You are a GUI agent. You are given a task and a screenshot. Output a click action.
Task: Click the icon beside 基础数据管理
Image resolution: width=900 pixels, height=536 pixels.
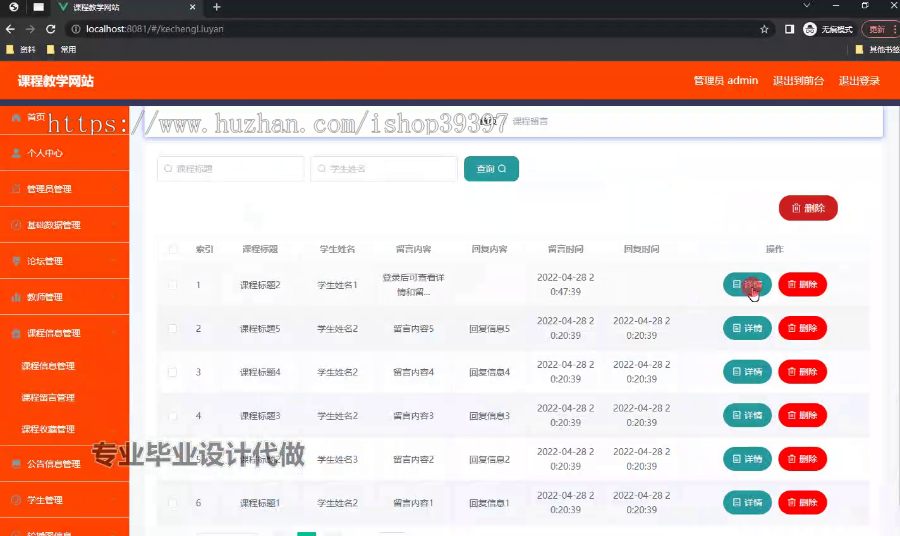16,225
